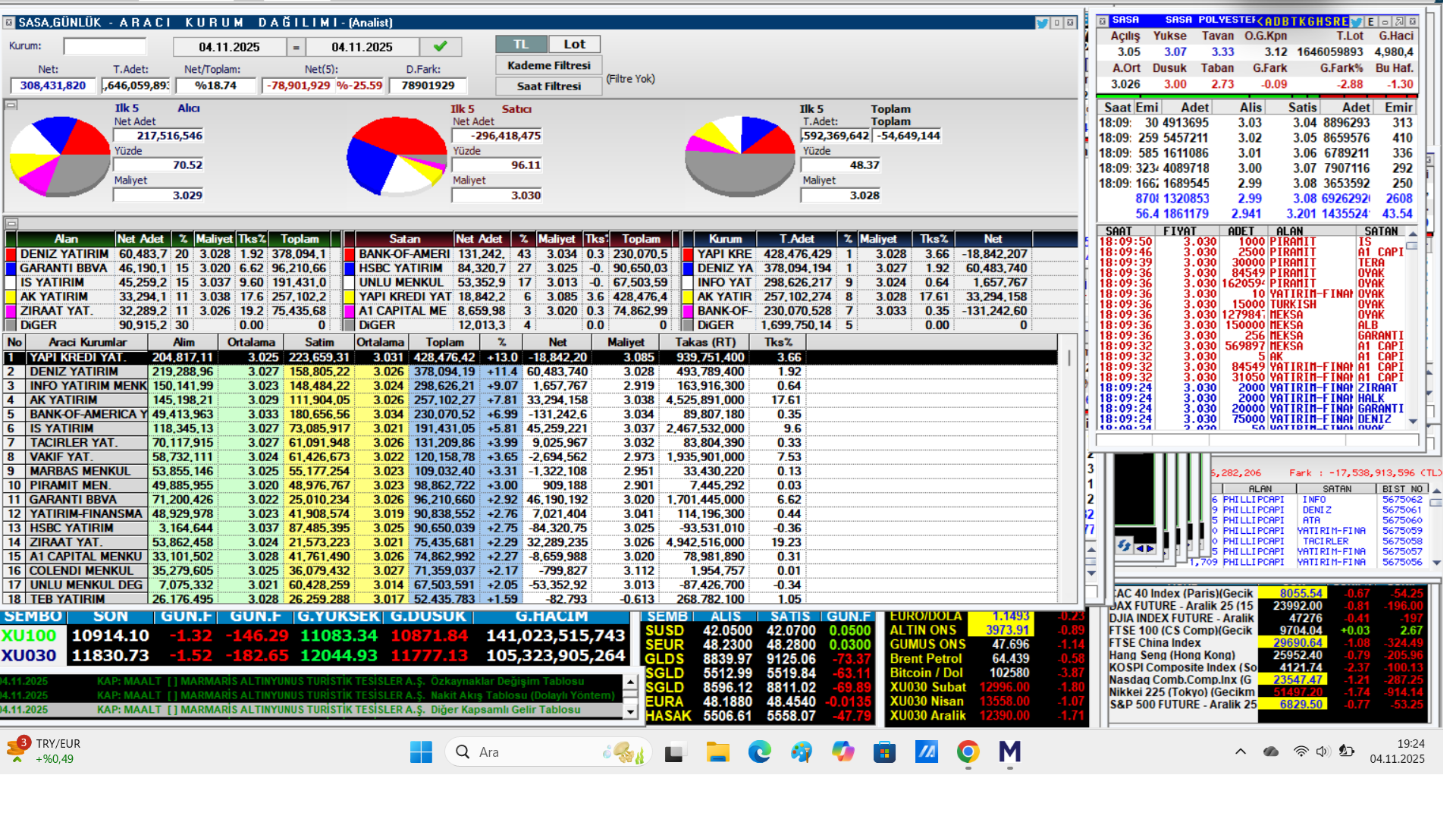Viewport: 1456px width, 819px height.
Task: Click the Maliyet column header in broker table
Action: pos(625,343)
